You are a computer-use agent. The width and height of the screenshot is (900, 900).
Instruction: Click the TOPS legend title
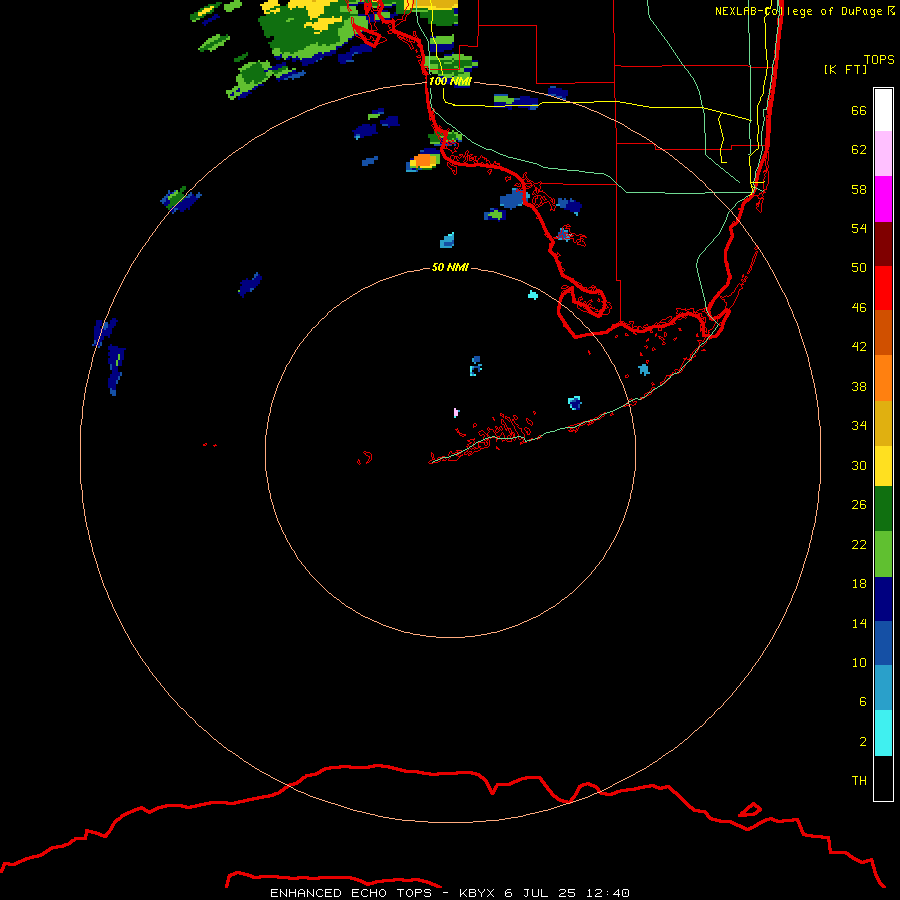point(879,59)
